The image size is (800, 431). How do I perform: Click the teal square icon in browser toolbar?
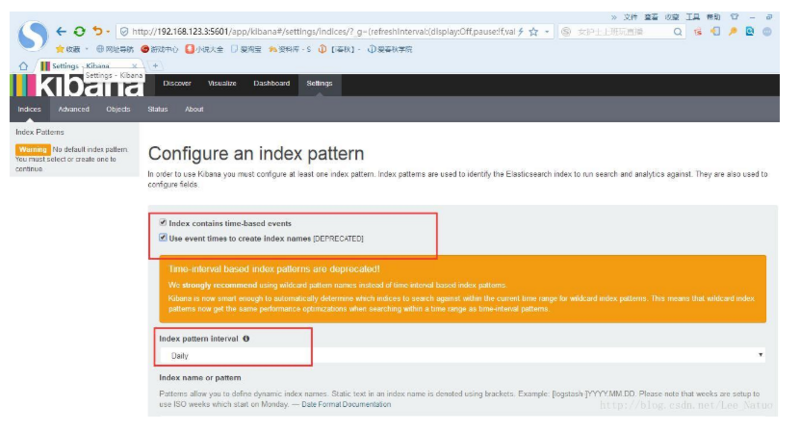pyautogui.click(x=749, y=32)
